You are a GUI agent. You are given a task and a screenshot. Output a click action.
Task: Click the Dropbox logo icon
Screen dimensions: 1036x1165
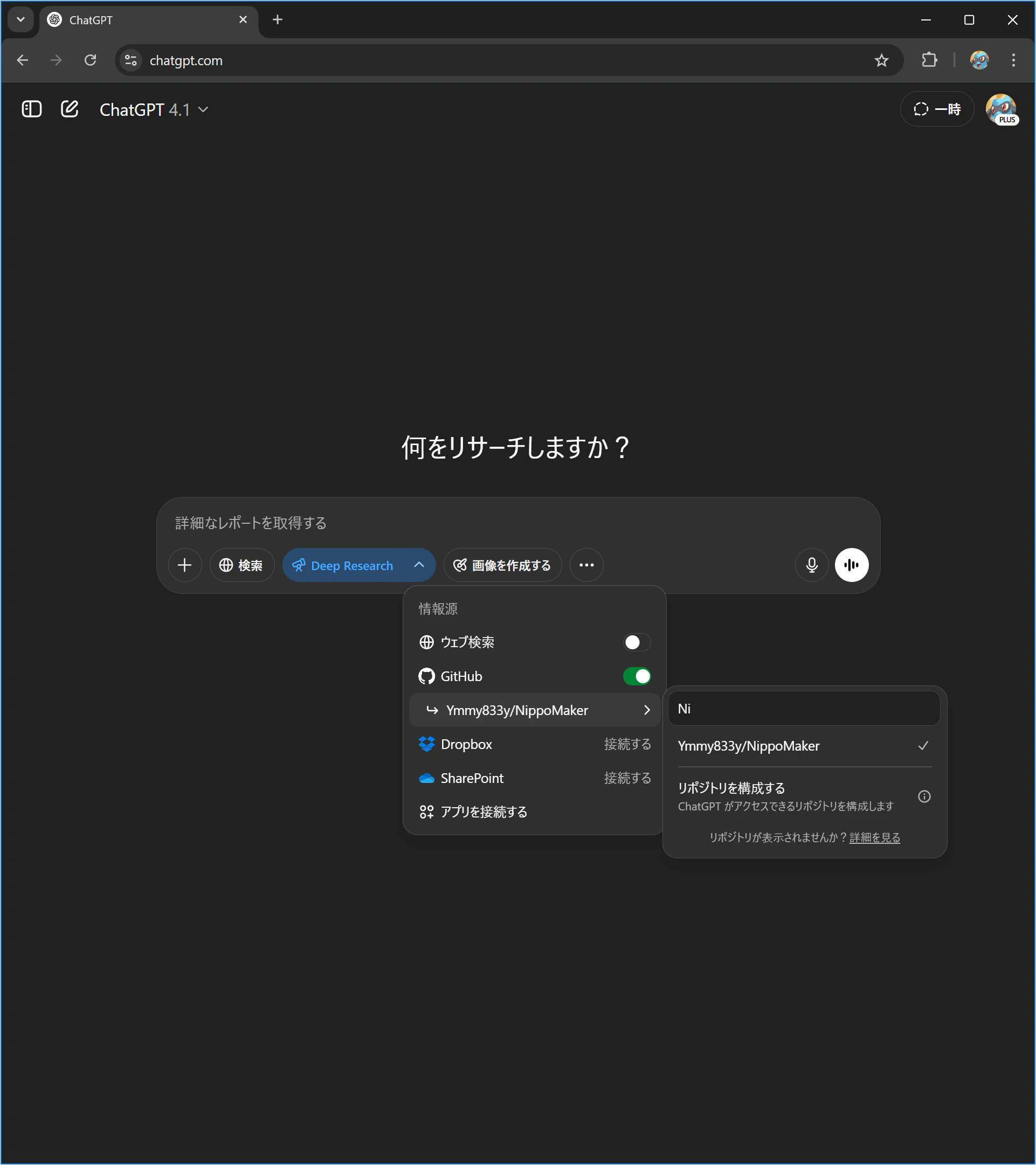tap(426, 744)
